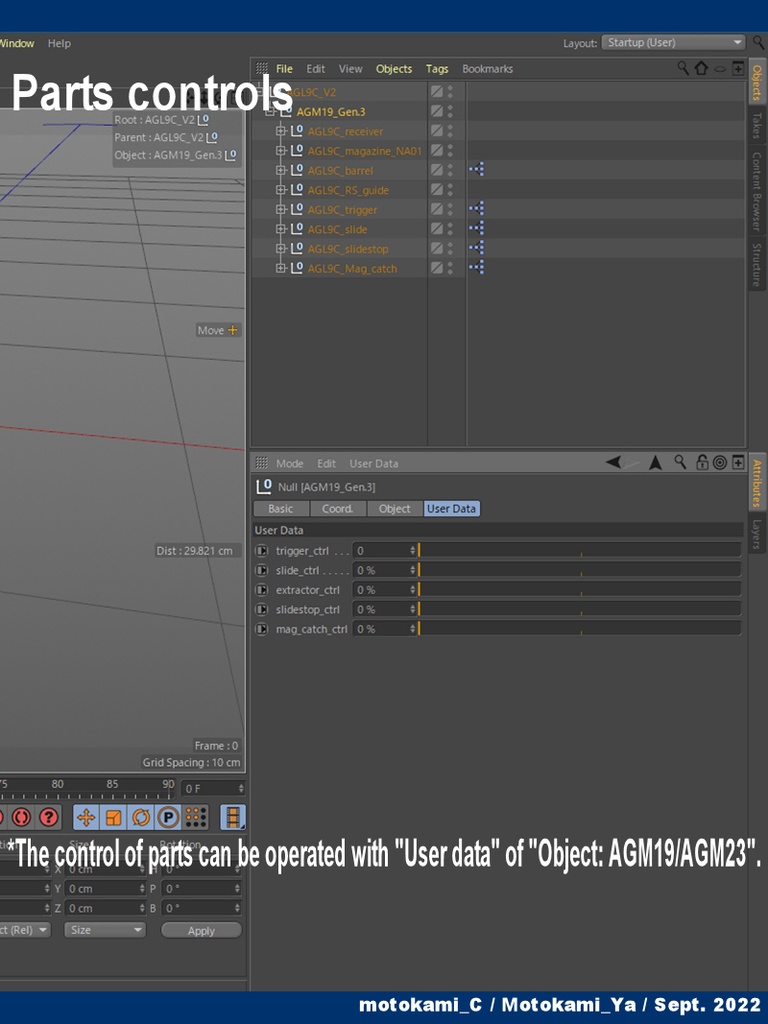The image size is (768, 1024).
Task: Open the Size dropdown in Coordinates manager
Action: pos(104,929)
